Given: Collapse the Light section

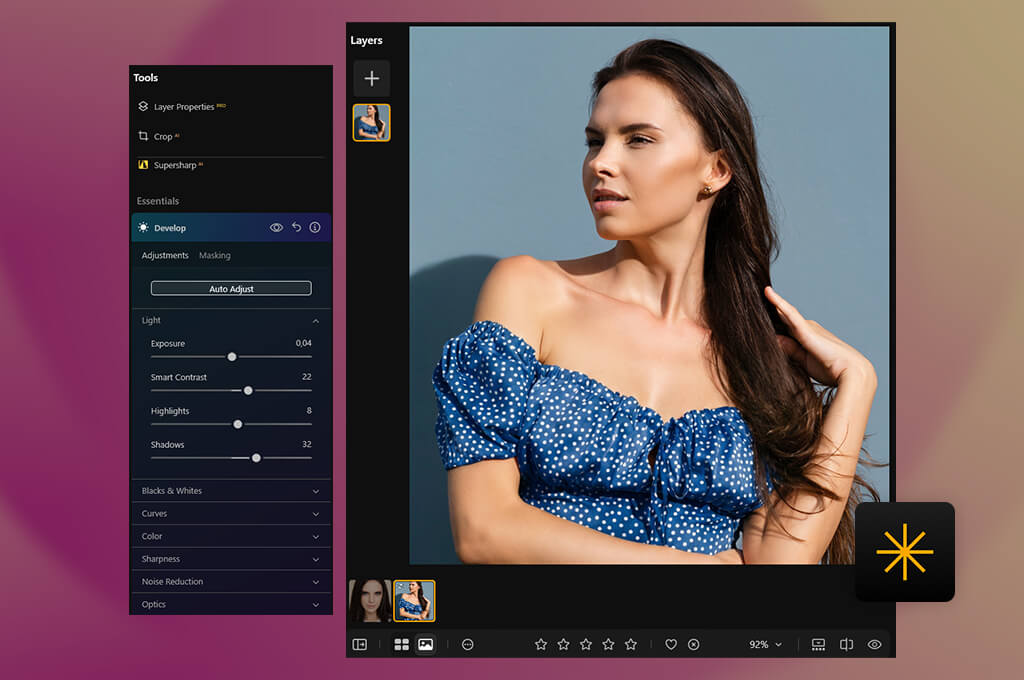Looking at the screenshot, I should (x=315, y=321).
